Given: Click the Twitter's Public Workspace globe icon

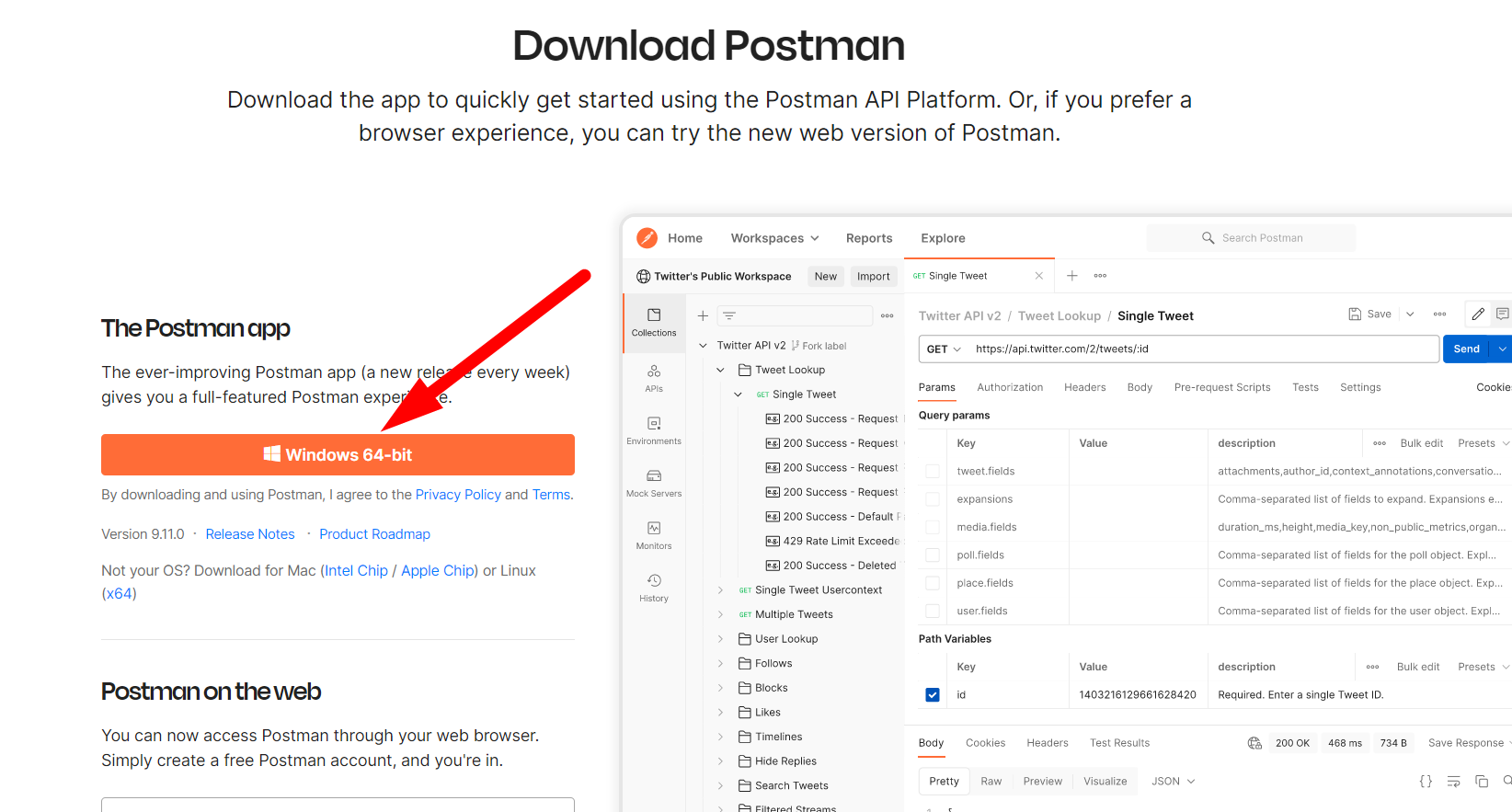Looking at the screenshot, I should click(x=644, y=276).
